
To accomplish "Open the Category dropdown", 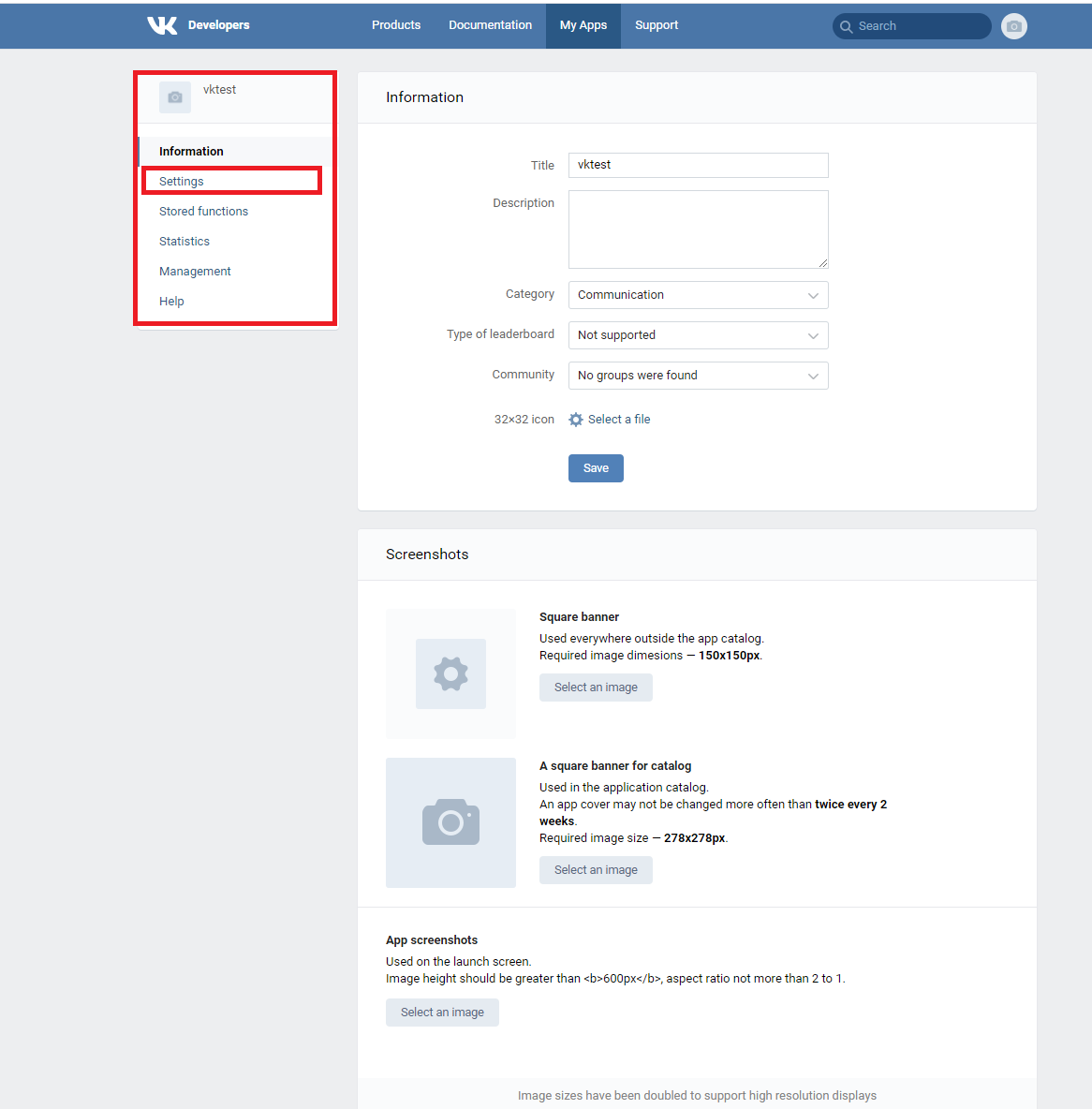I will tap(698, 295).
